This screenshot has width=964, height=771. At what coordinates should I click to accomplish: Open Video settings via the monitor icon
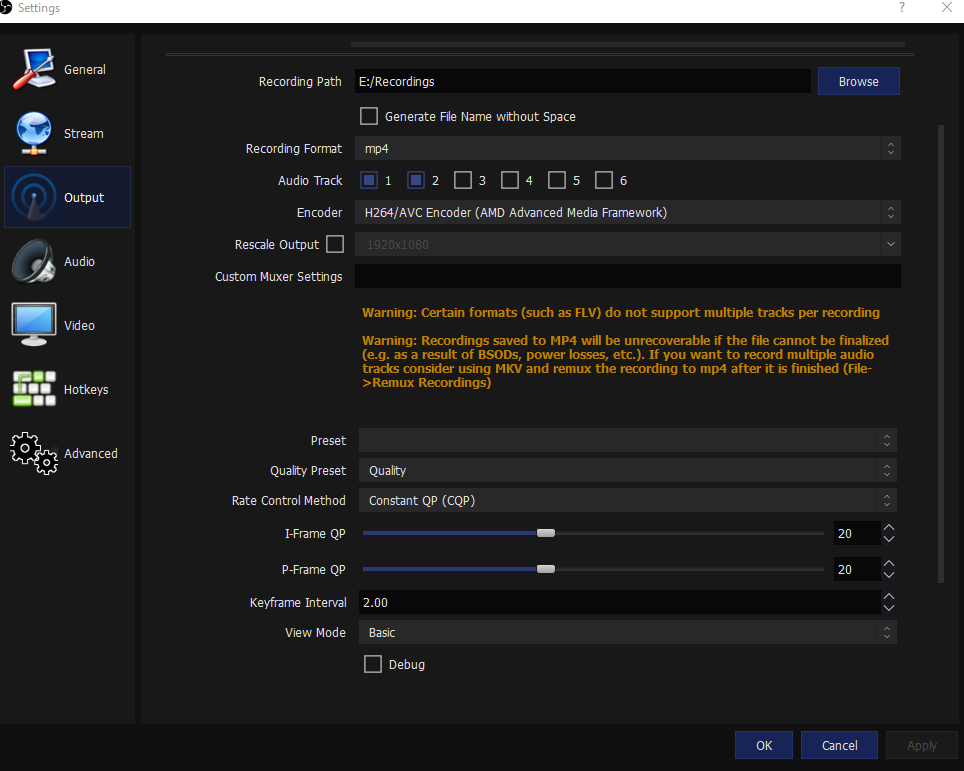(x=34, y=325)
